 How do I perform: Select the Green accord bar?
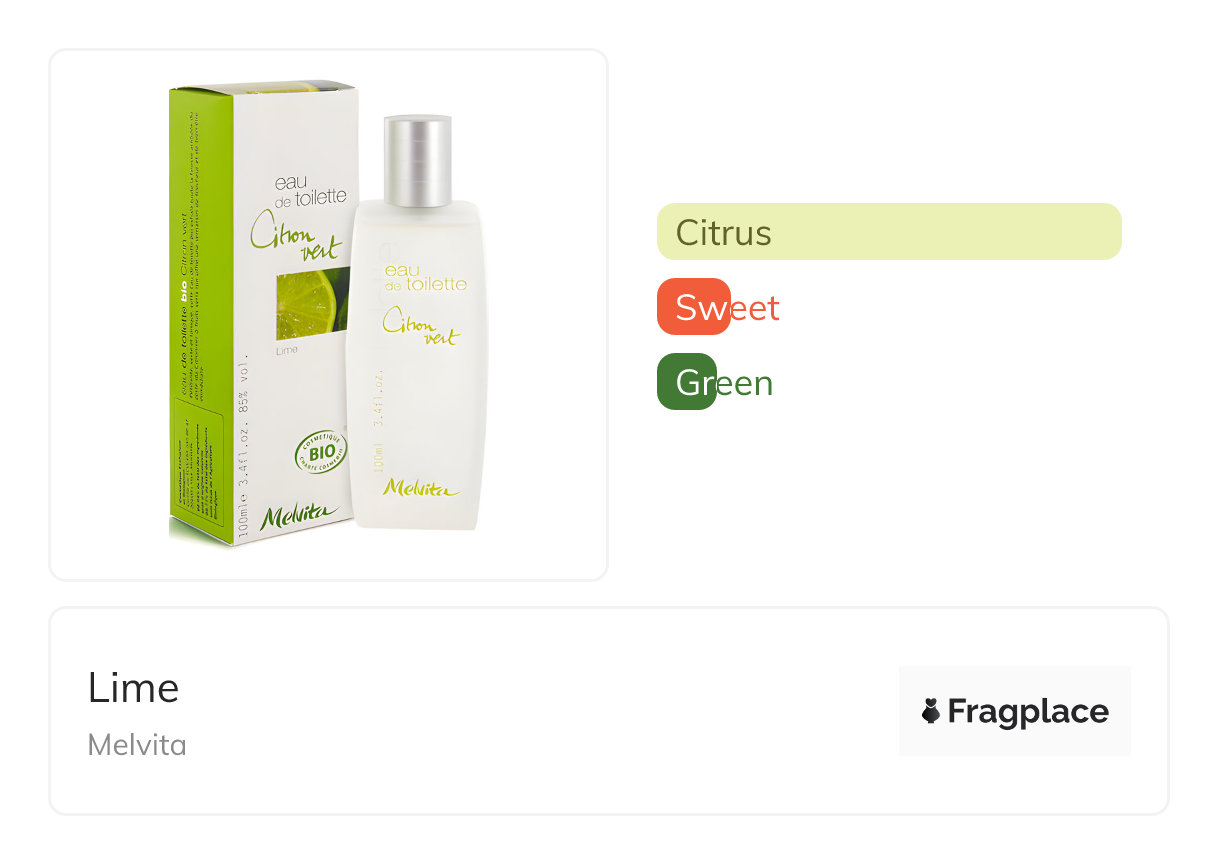[715, 382]
